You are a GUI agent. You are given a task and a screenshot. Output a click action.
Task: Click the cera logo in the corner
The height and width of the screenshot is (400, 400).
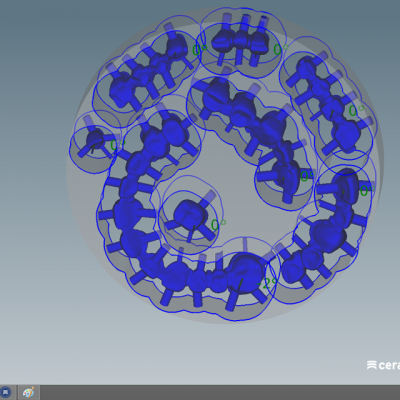[x=383, y=365]
